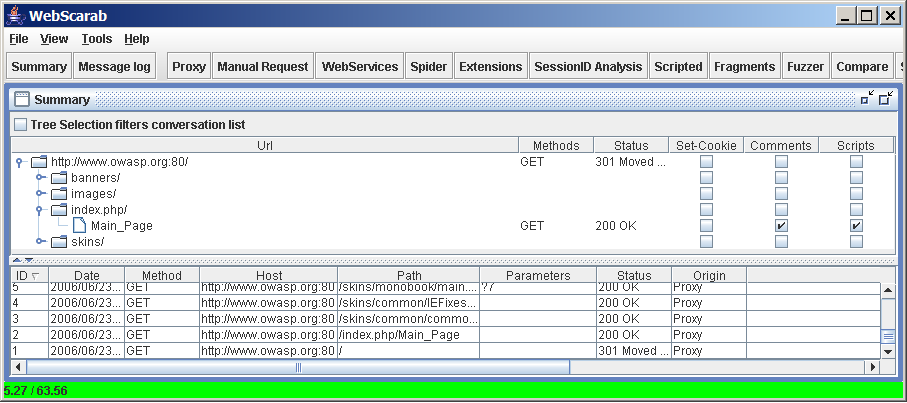The width and height of the screenshot is (907, 403).
Task: Select the index.php folder icon
Action: pos(59,209)
